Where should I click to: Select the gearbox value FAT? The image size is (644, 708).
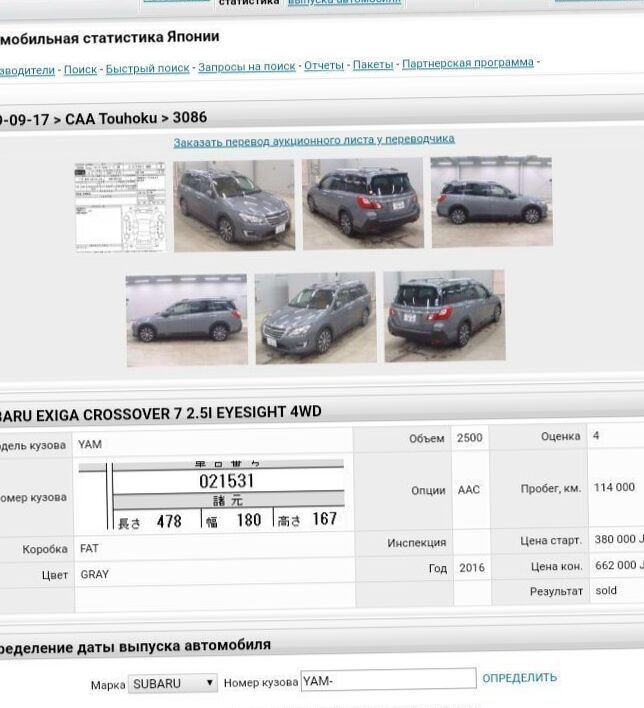point(89,548)
